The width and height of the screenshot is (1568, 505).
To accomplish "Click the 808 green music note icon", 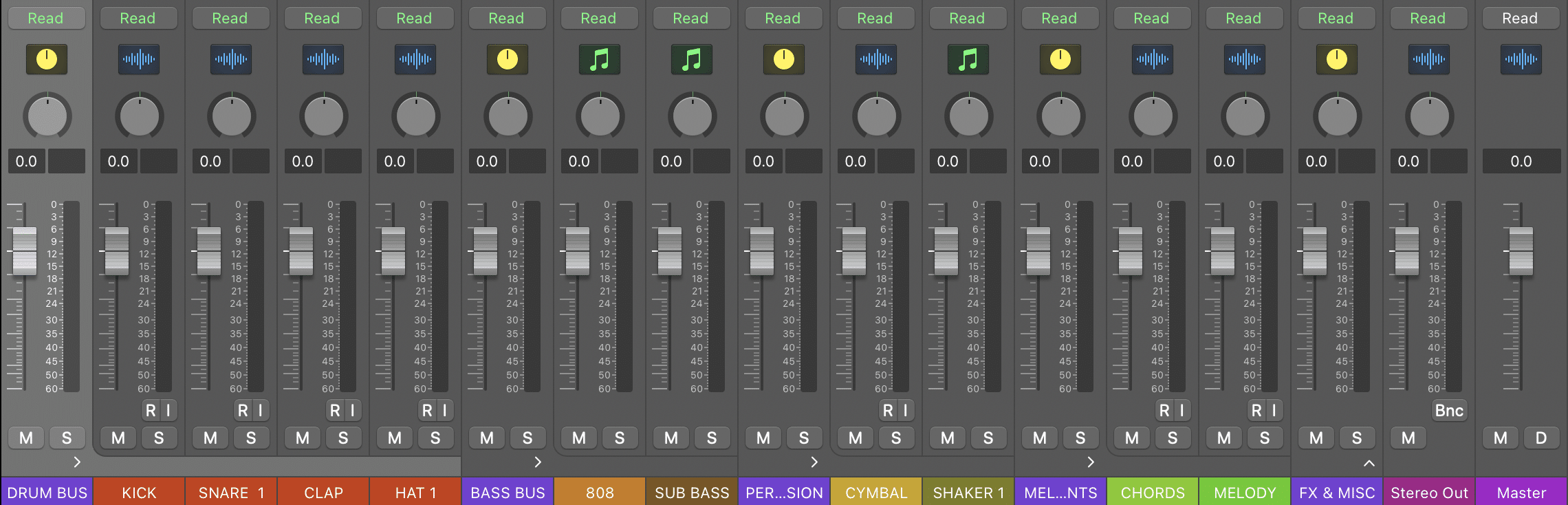I will tap(599, 60).
